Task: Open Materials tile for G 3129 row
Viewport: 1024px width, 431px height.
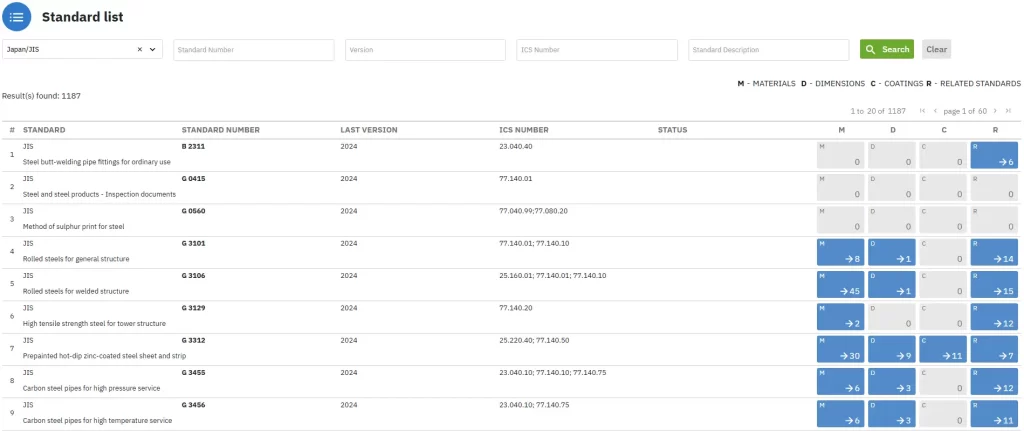Action: point(840,317)
